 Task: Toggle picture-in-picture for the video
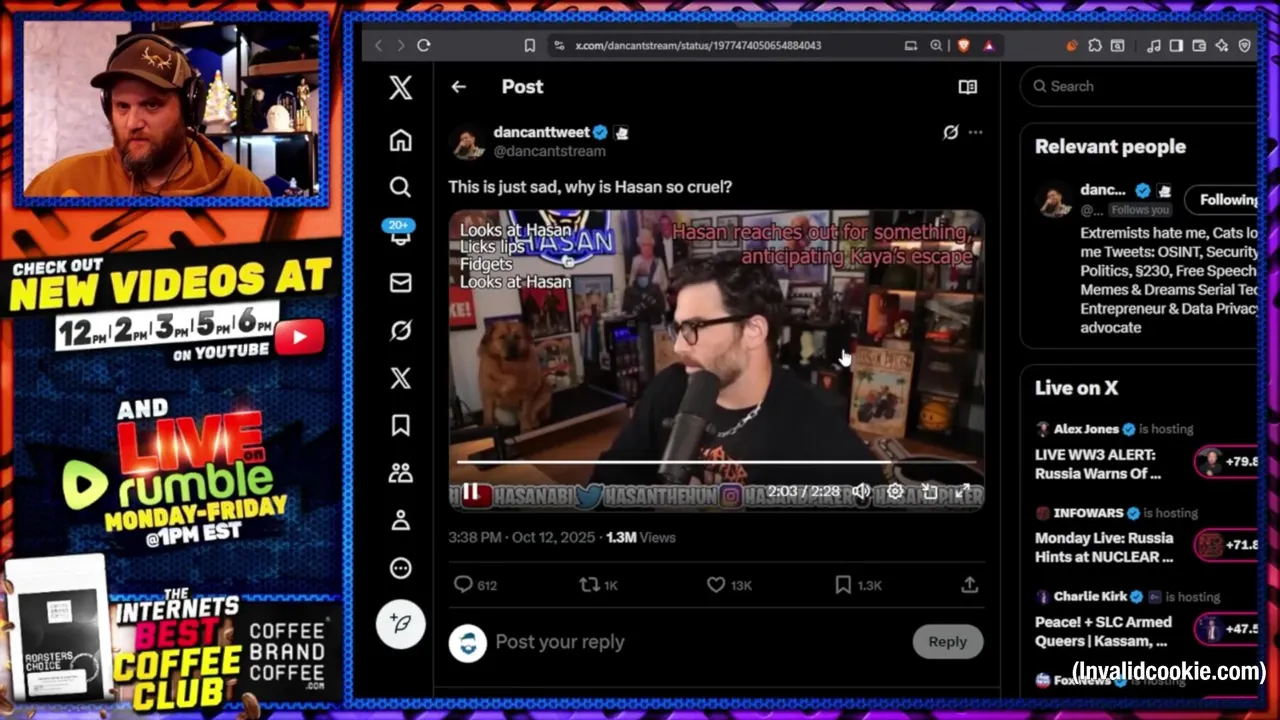930,491
